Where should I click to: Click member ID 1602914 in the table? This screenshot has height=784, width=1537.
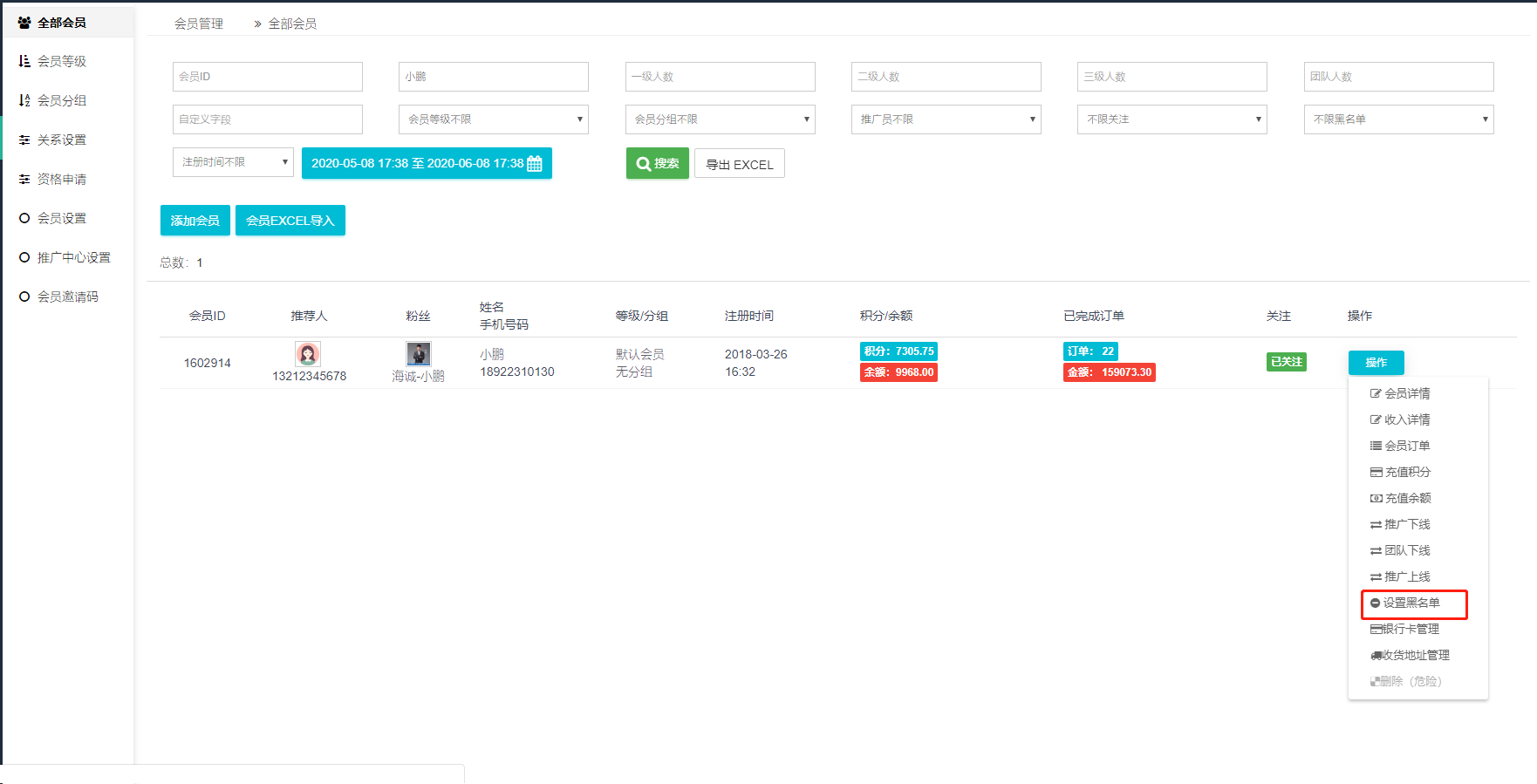point(208,363)
